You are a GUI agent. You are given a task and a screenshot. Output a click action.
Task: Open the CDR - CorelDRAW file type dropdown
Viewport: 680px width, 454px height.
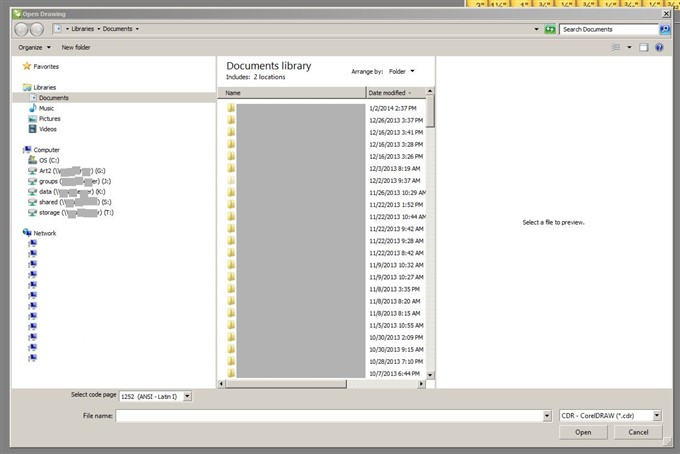(x=657, y=415)
